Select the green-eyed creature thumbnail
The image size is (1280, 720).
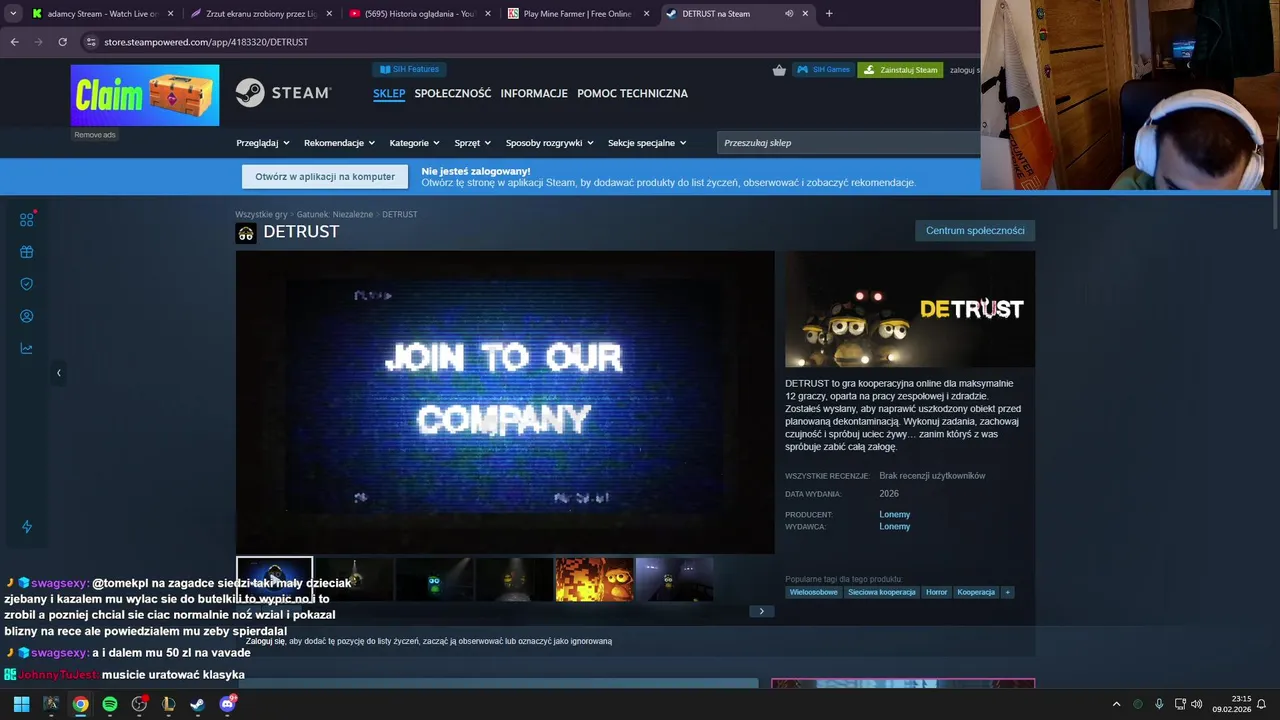[434, 579]
